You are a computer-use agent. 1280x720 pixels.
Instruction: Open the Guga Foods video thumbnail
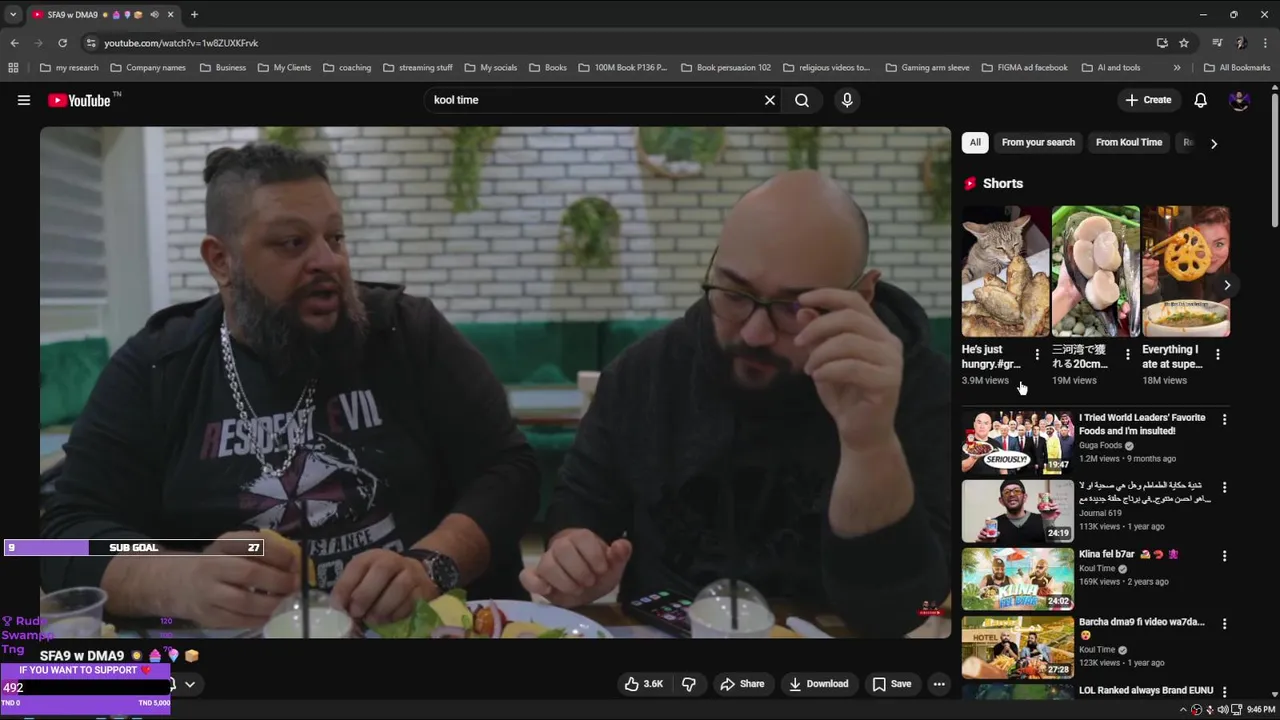point(1017,442)
